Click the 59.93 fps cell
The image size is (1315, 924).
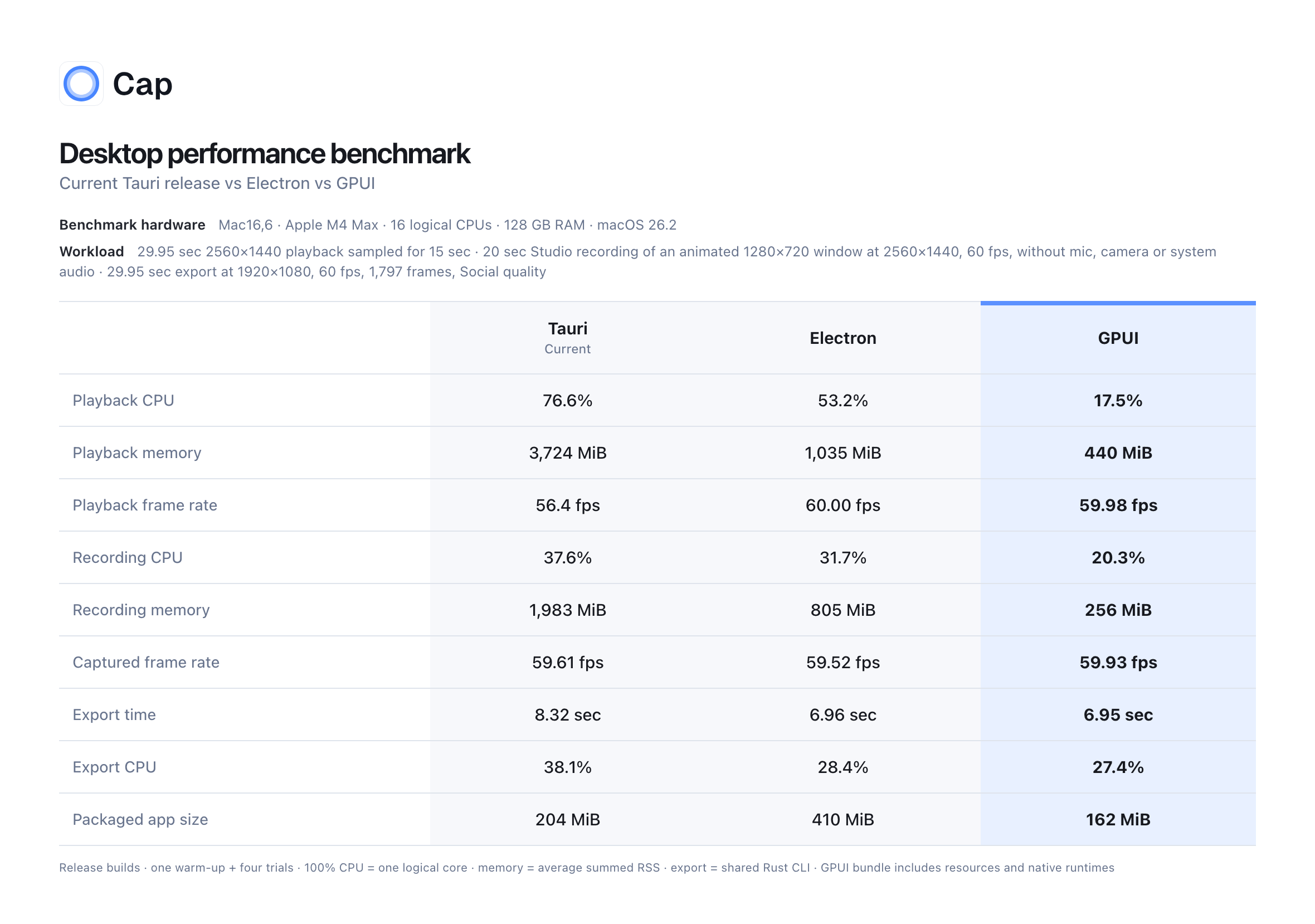coord(1118,662)
